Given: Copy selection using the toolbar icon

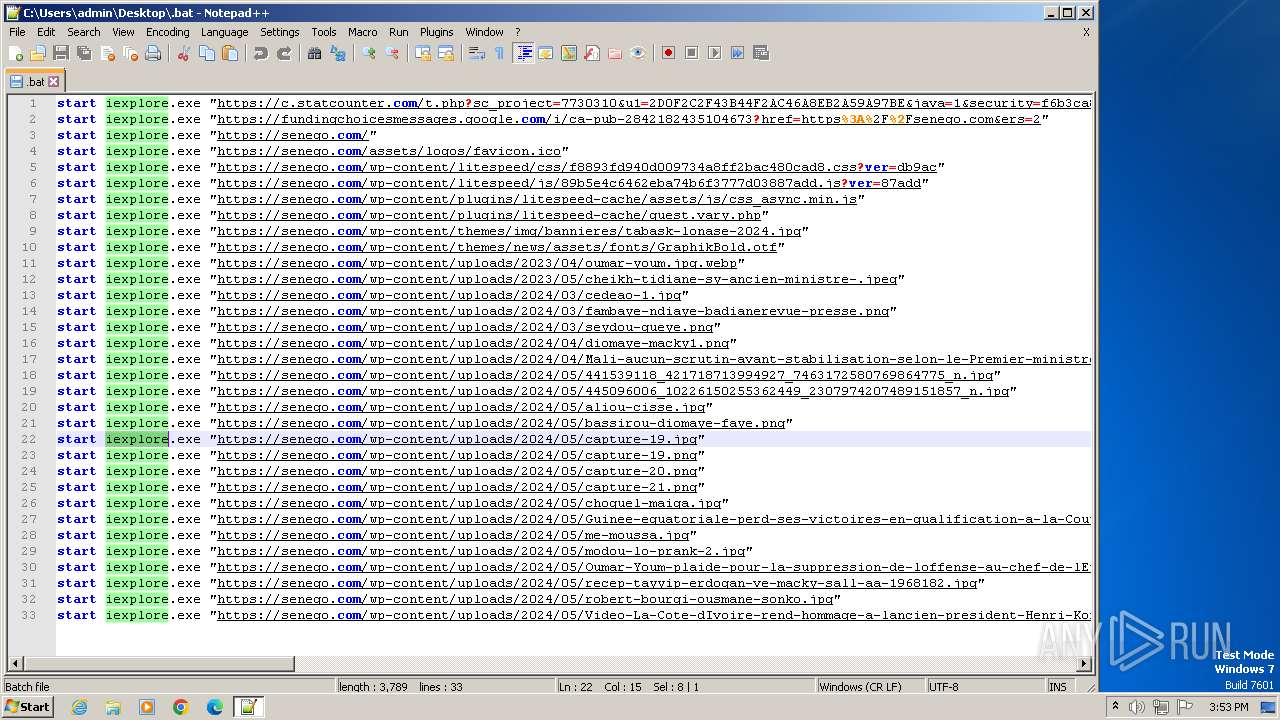Looking at the screenshot, I should (207, 53).
